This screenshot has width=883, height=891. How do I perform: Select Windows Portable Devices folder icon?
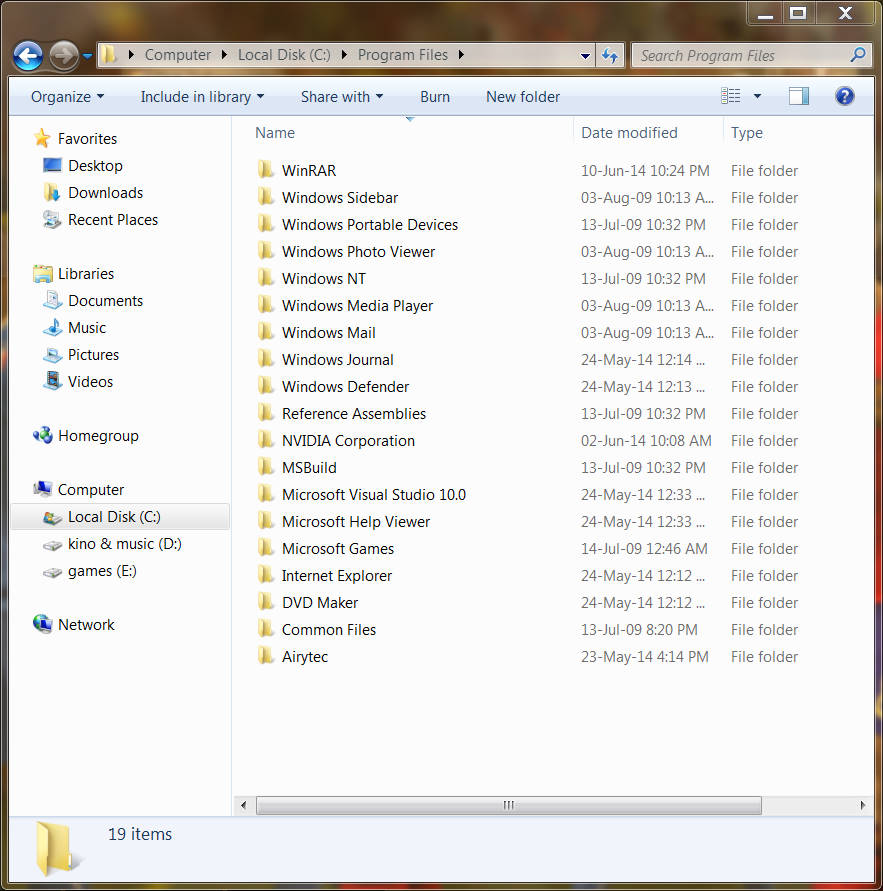[x=265, y=224]
